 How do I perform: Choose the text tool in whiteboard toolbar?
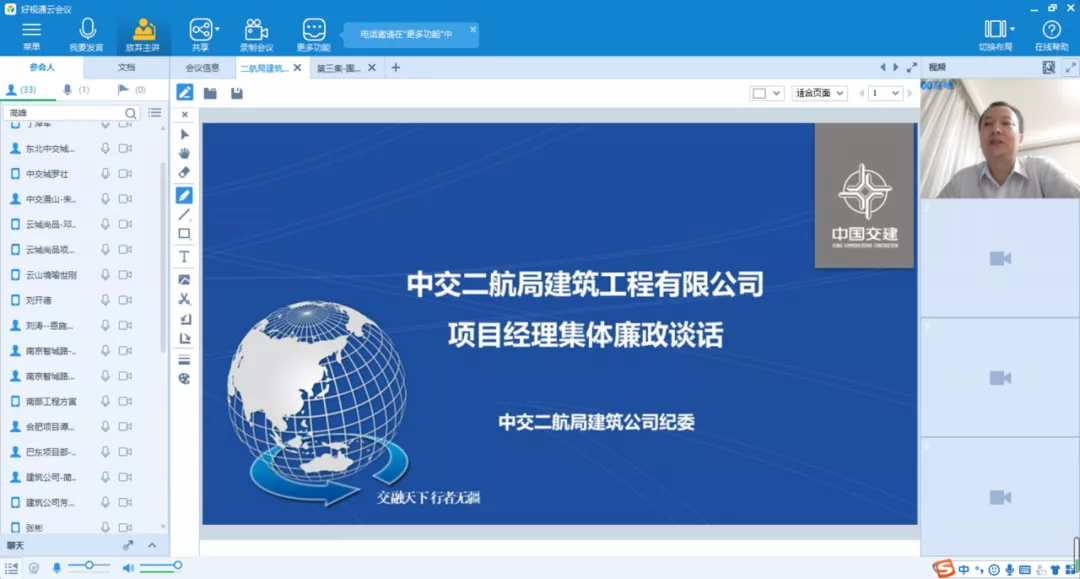tap(184, 257)
